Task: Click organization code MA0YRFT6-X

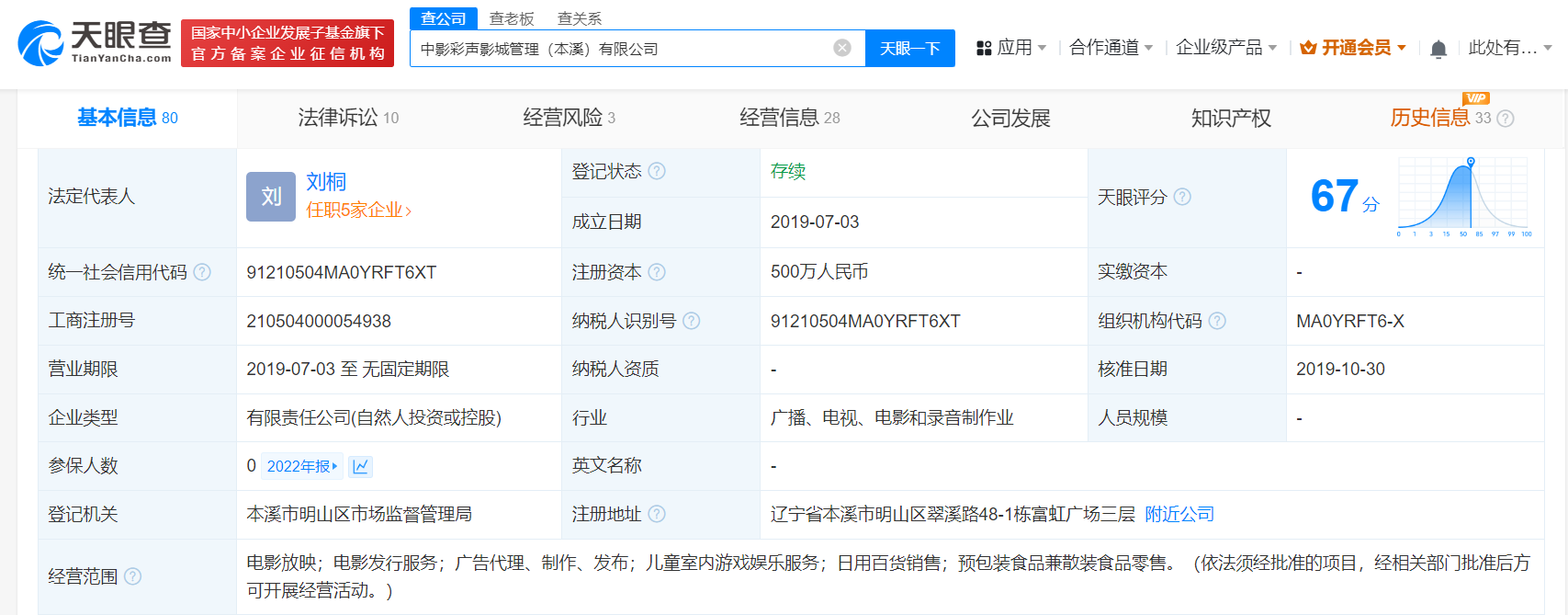Action: coord(1350,321)
